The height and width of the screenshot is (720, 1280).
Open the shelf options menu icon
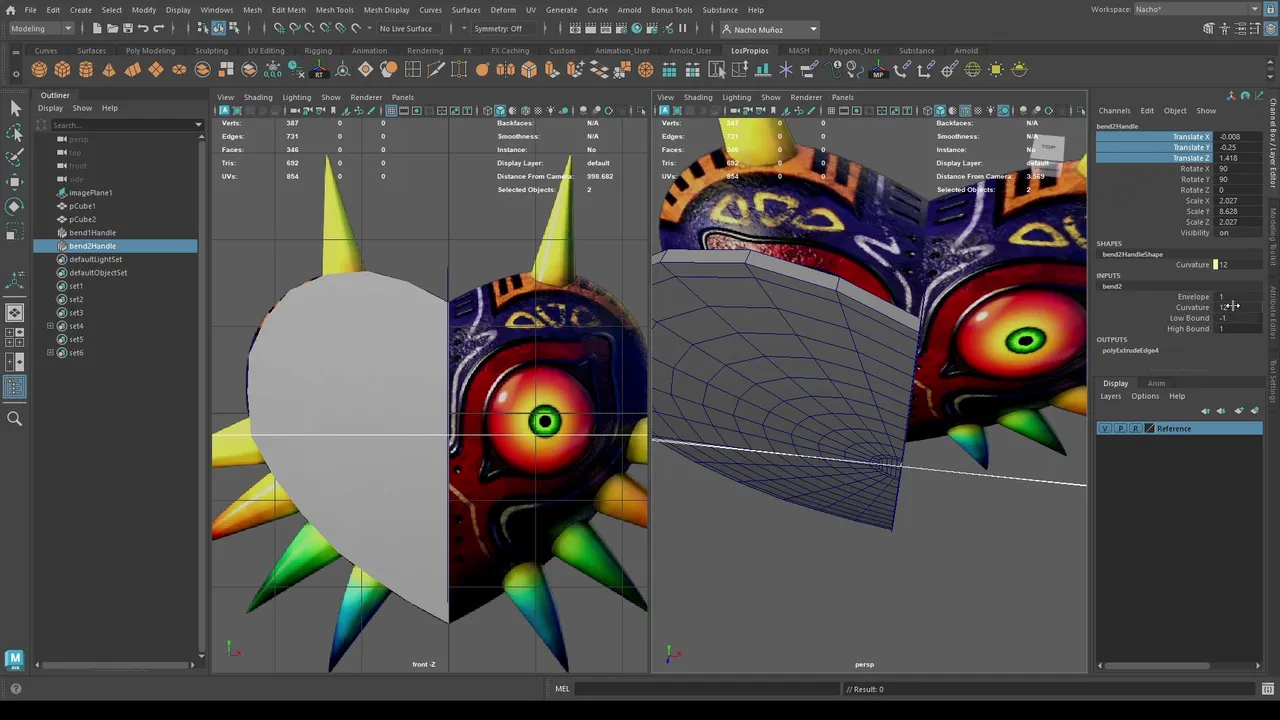15,73
